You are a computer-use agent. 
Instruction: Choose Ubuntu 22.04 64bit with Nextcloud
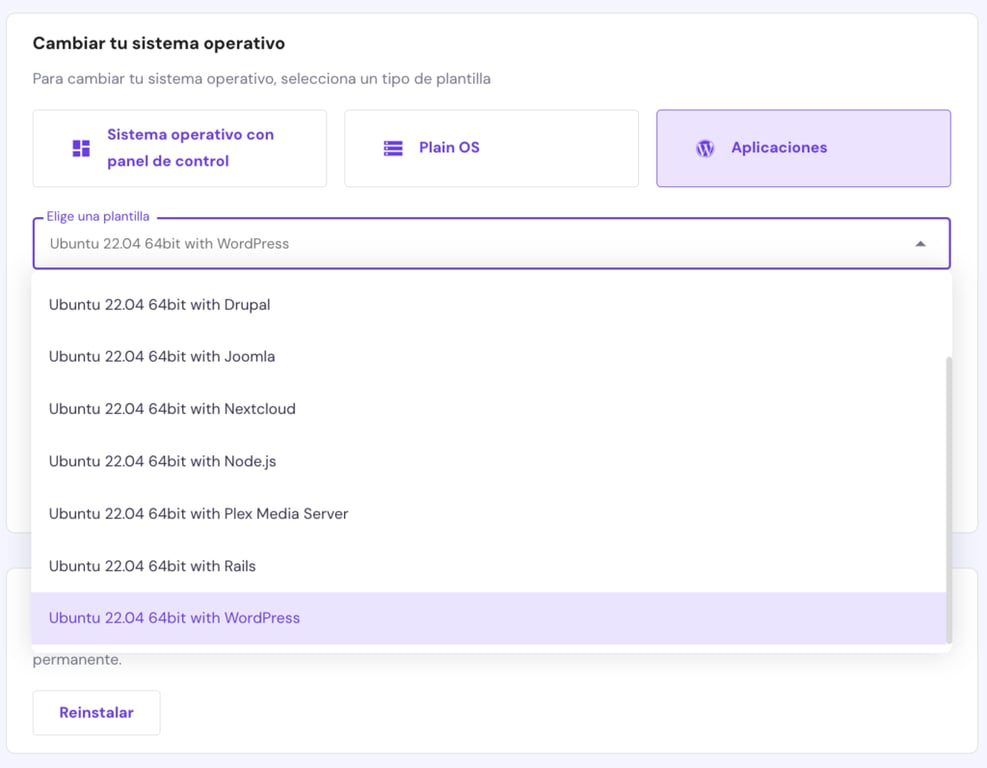(172, 409)
